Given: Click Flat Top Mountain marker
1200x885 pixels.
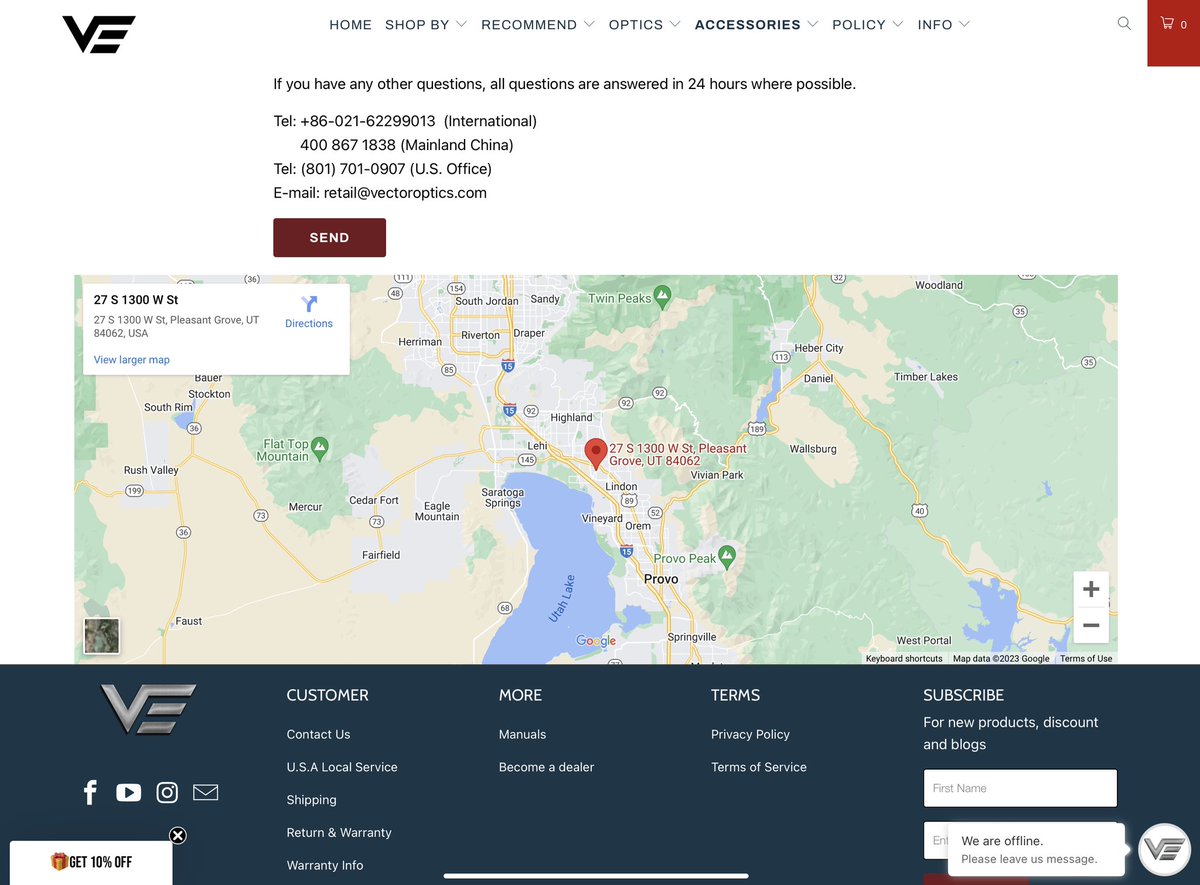Looking at the screenshot, I should tap(320, 448).
